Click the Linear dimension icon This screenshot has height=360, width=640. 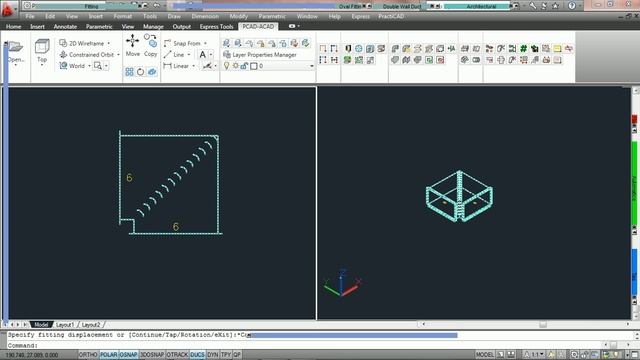(167, 65)
